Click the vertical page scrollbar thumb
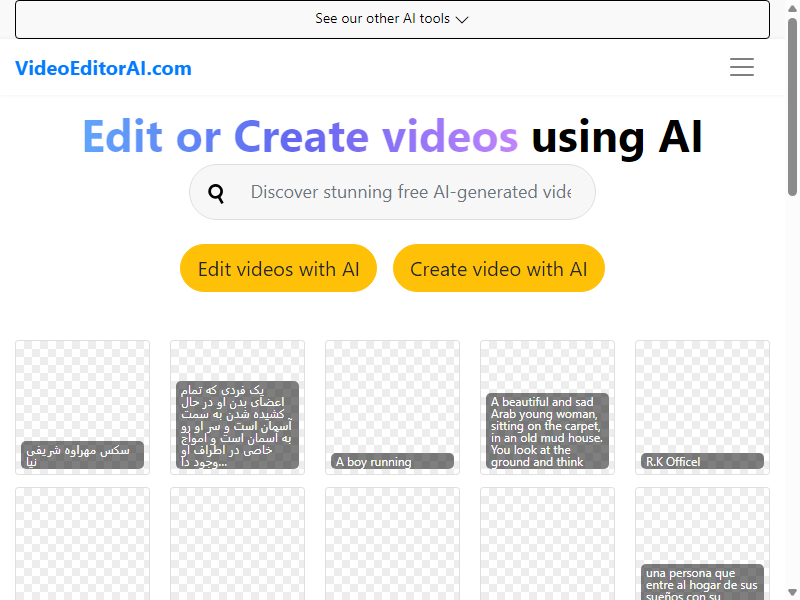The width and height of the screenshot is (800, 600). pyautogui.click(x=792, y=107)
